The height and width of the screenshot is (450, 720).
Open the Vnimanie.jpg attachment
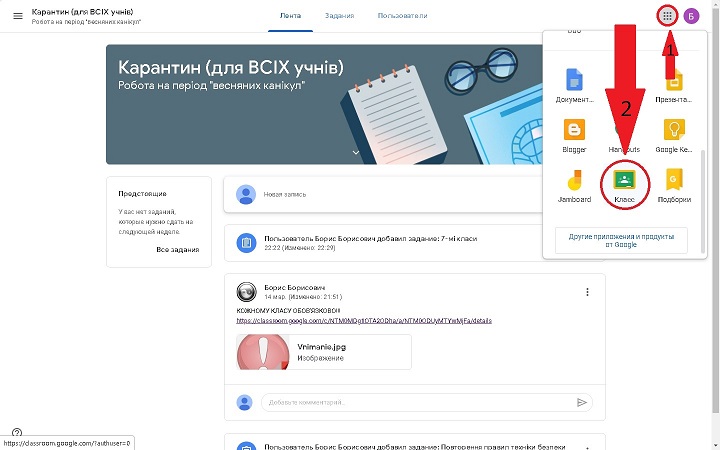[324, 352]
